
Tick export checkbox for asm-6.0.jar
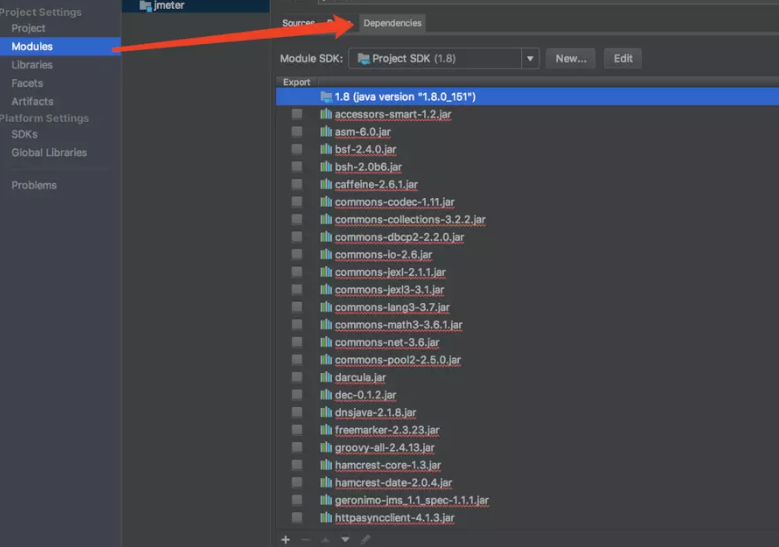[297, 132]
